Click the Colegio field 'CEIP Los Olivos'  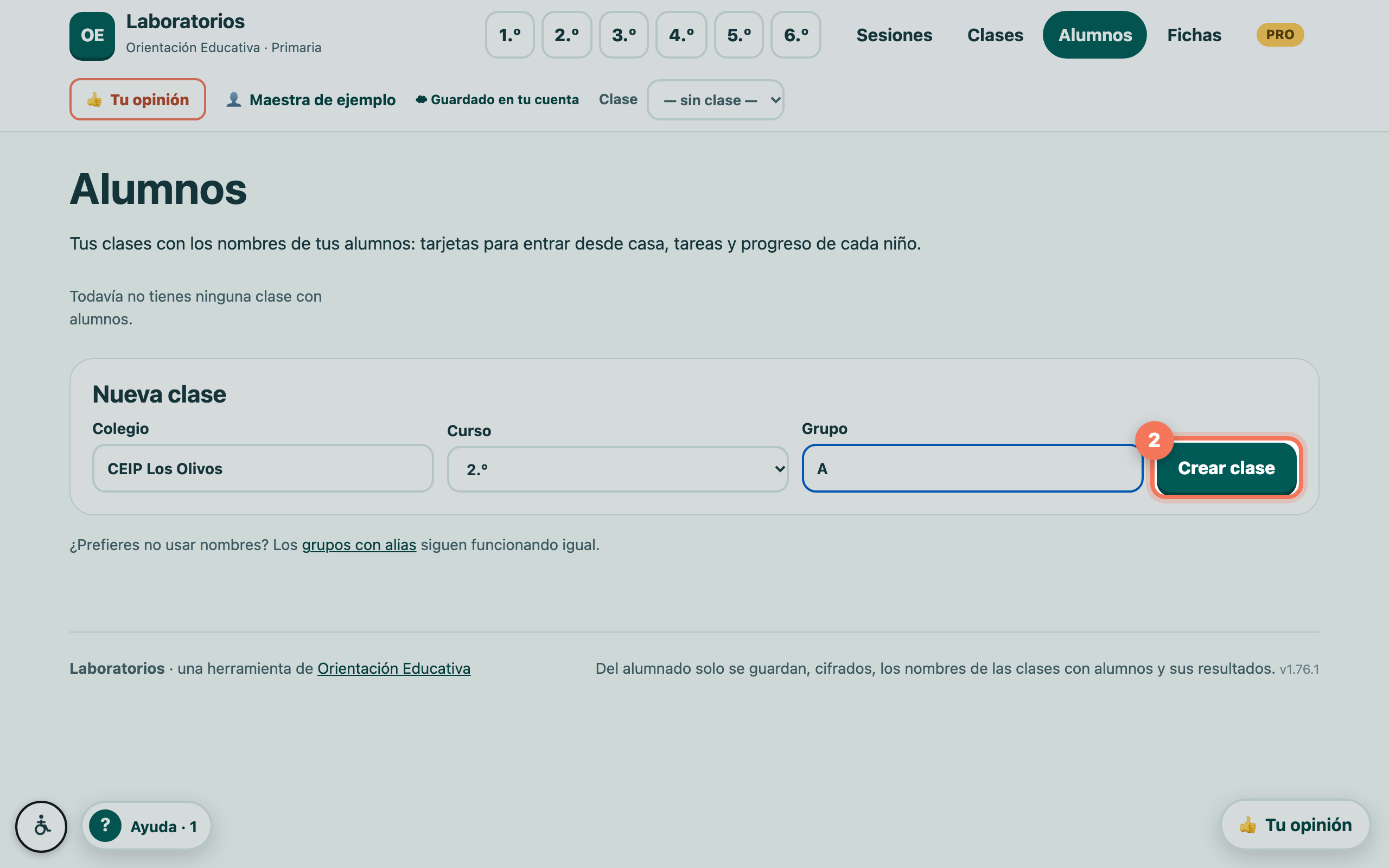tap(263, 468)
